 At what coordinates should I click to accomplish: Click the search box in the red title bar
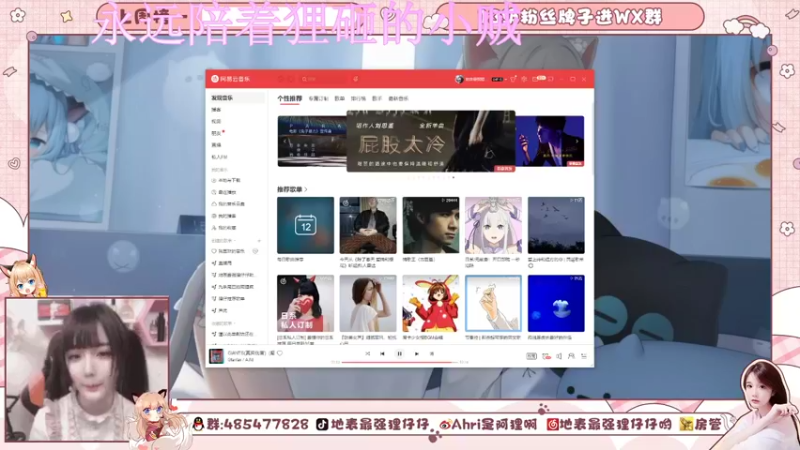(x=323, y=79)
